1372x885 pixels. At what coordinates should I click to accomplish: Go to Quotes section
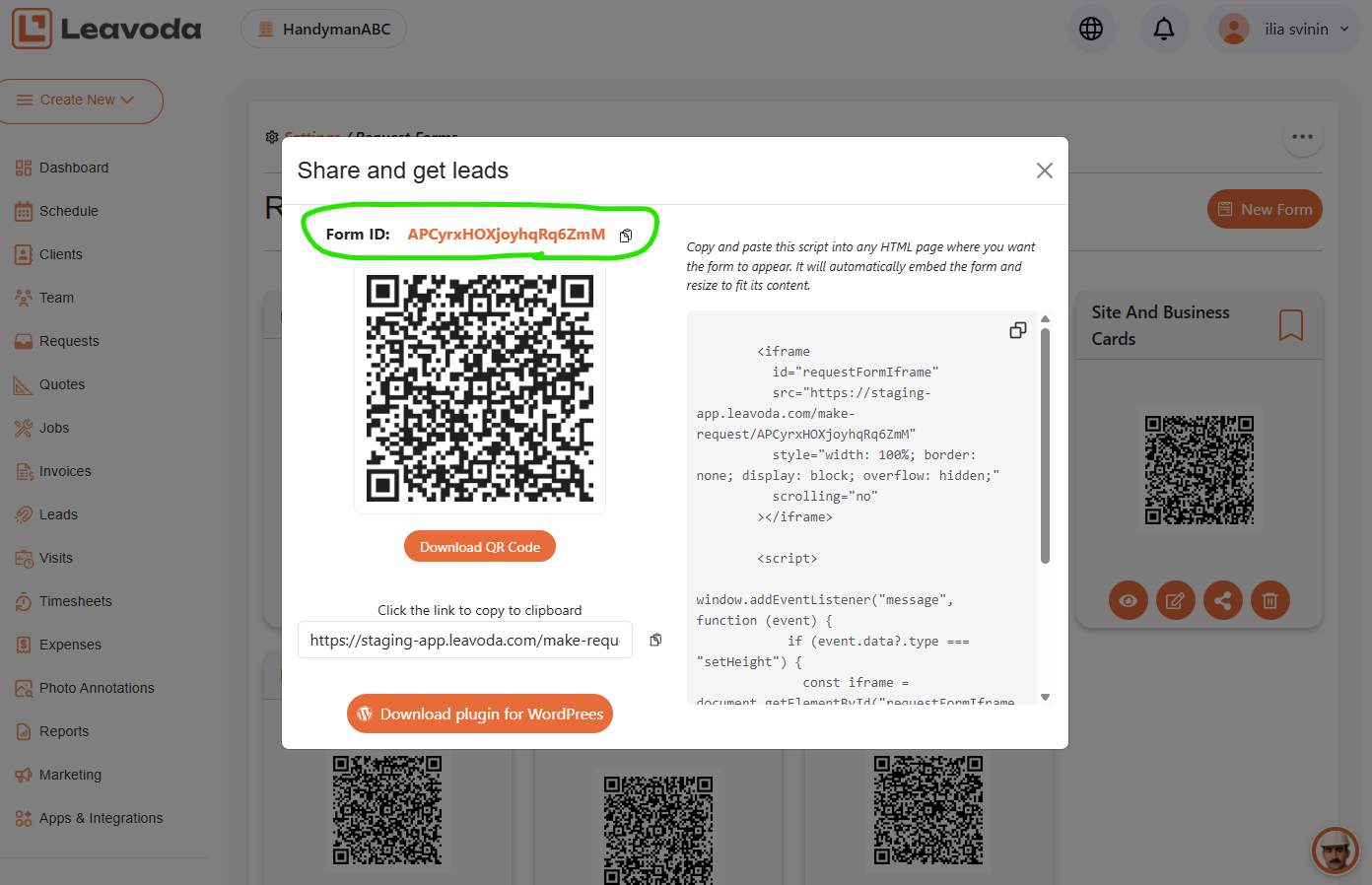point(62,384)
